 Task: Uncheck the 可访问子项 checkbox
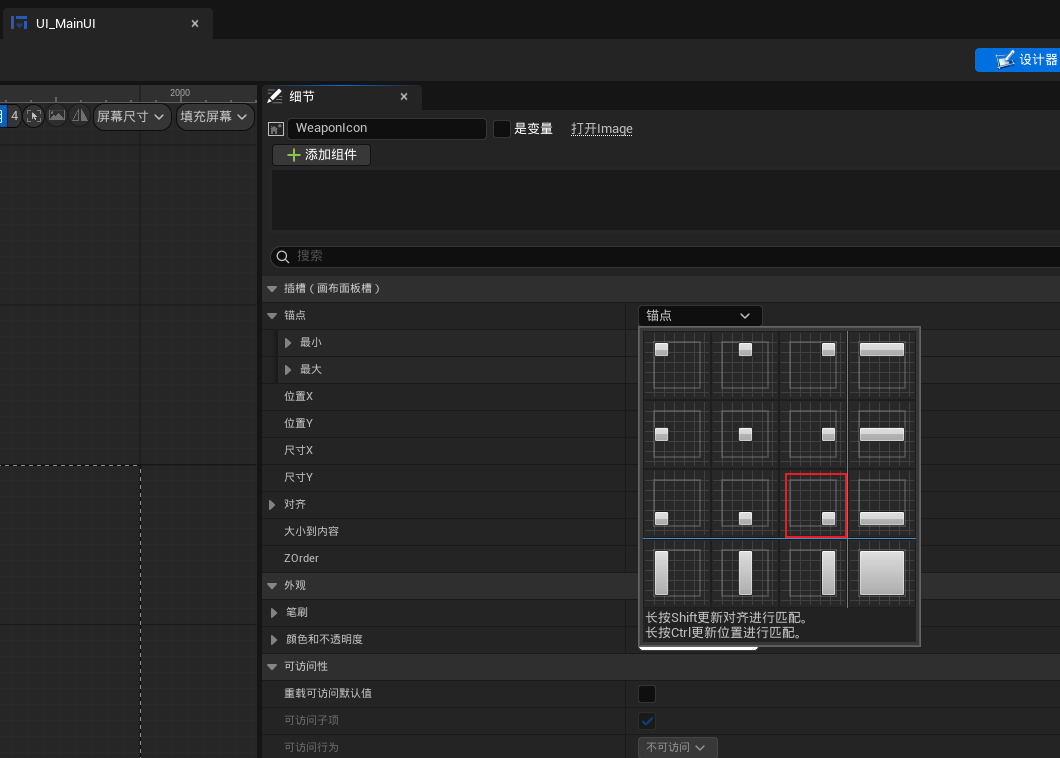tap(647, 721)
